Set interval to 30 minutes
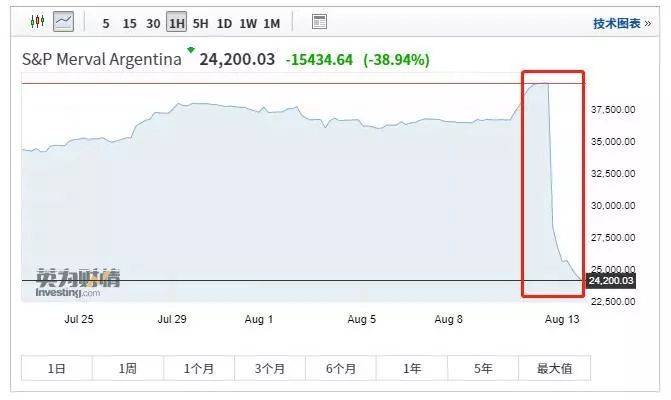Image resolution: width=671 pixels, height=400 pixels. pos(153,22)
